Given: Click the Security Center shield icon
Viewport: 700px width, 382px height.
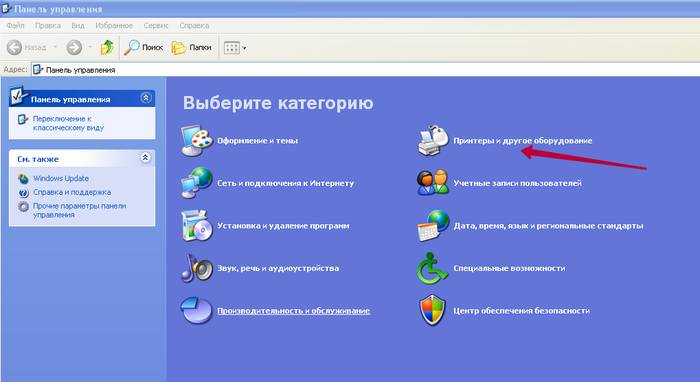Looking at the screenshot, I should 433,310.
